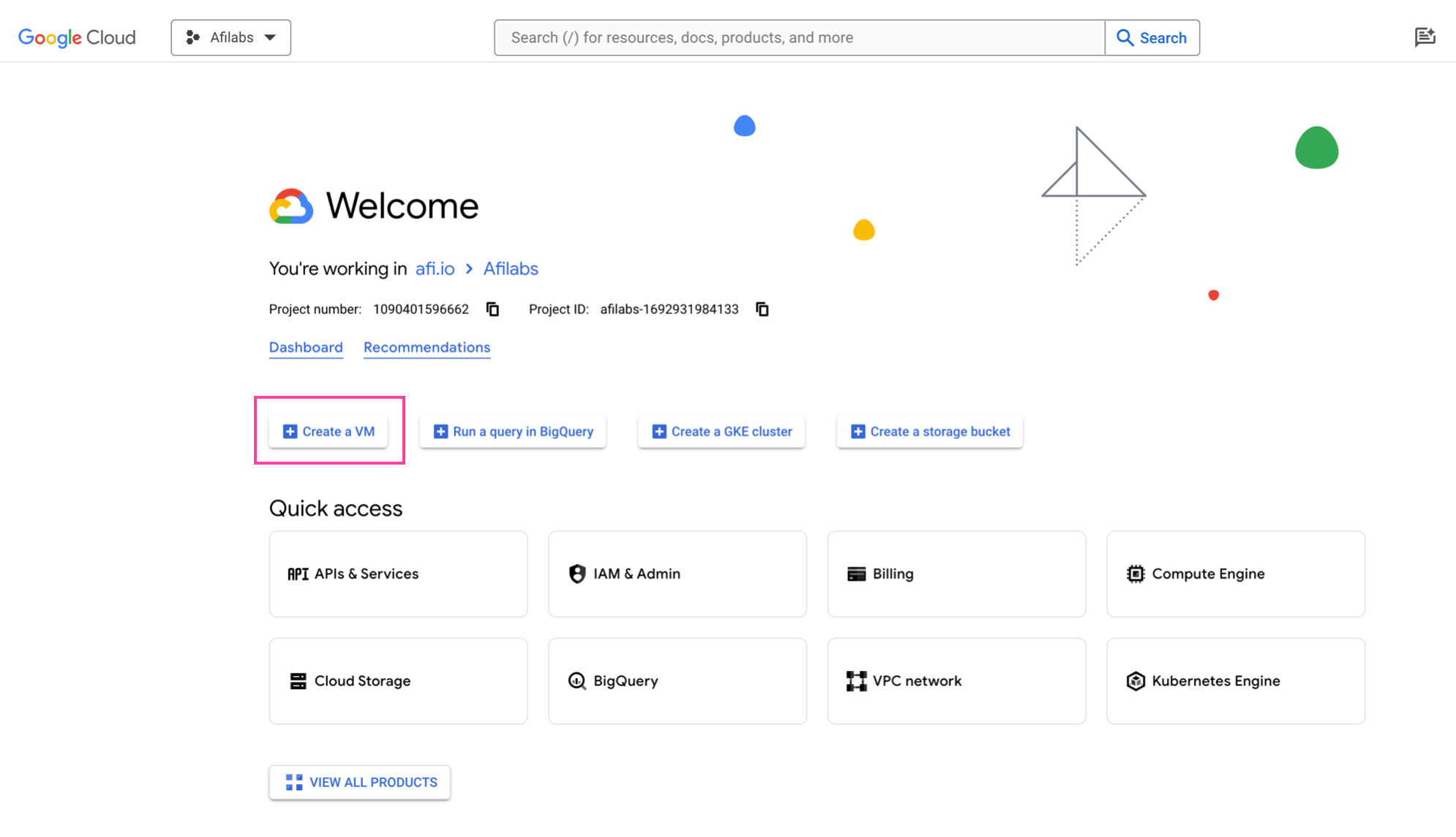Click Run a query in BigQuery

512,431
